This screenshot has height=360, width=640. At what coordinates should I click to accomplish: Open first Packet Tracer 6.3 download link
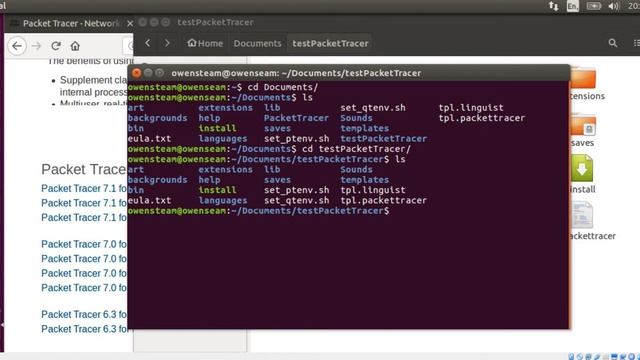point(84,314)
